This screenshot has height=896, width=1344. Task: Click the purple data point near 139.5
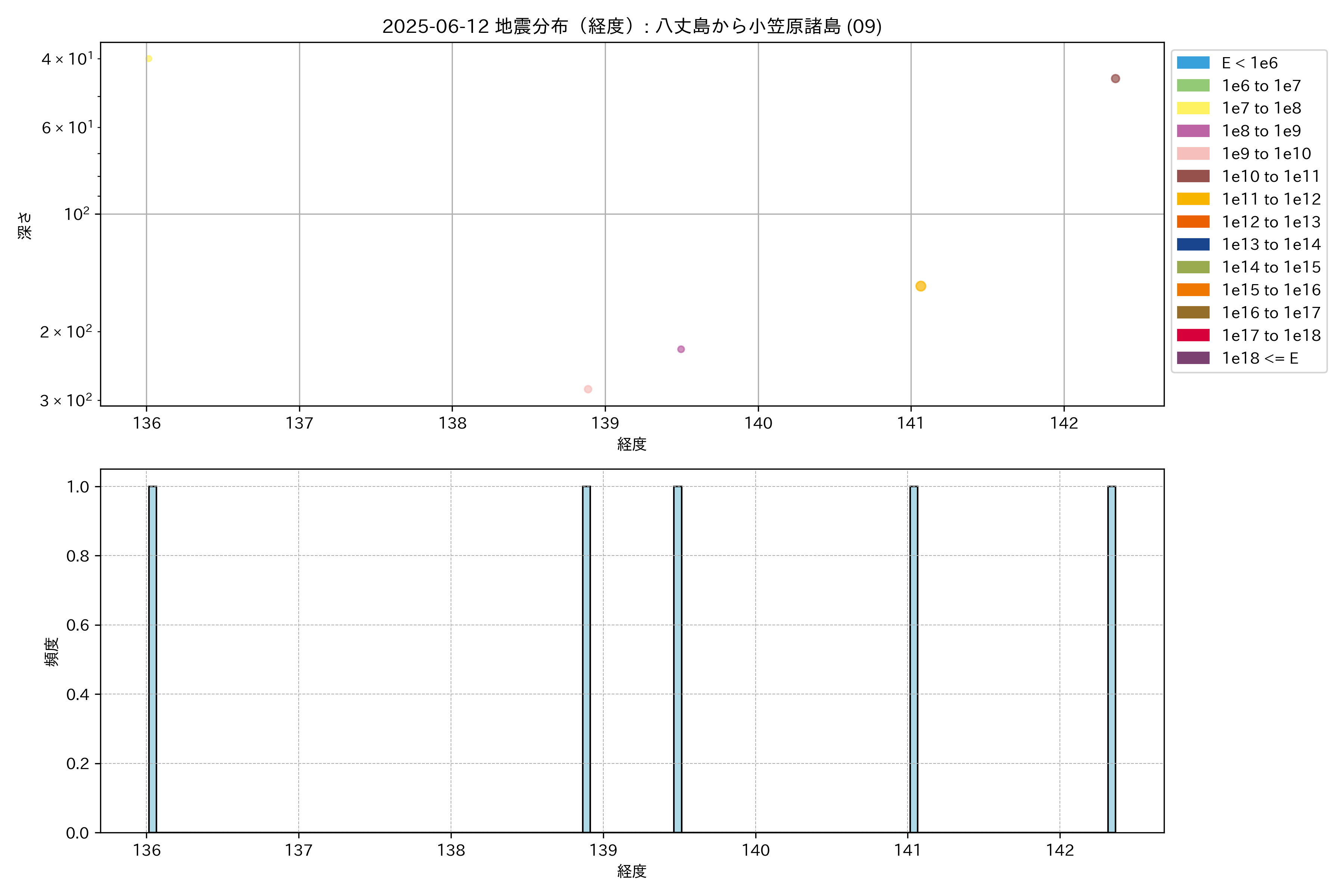click(681, 349)
